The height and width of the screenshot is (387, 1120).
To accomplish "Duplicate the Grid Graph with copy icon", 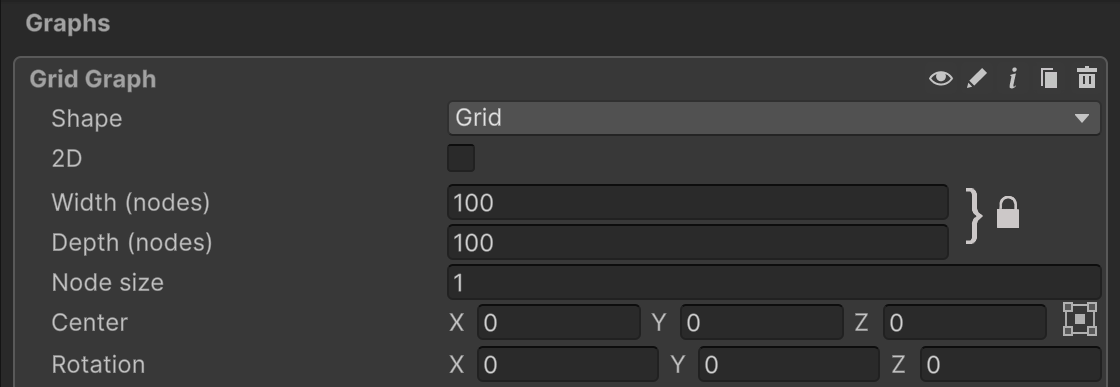I will (x=1049, y=78).
